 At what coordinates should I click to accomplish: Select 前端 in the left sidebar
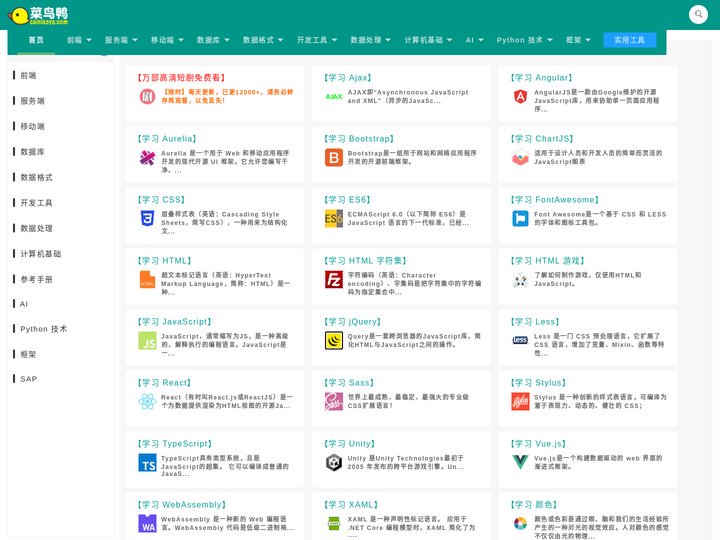pyautogui.click(x=28, y=75)
